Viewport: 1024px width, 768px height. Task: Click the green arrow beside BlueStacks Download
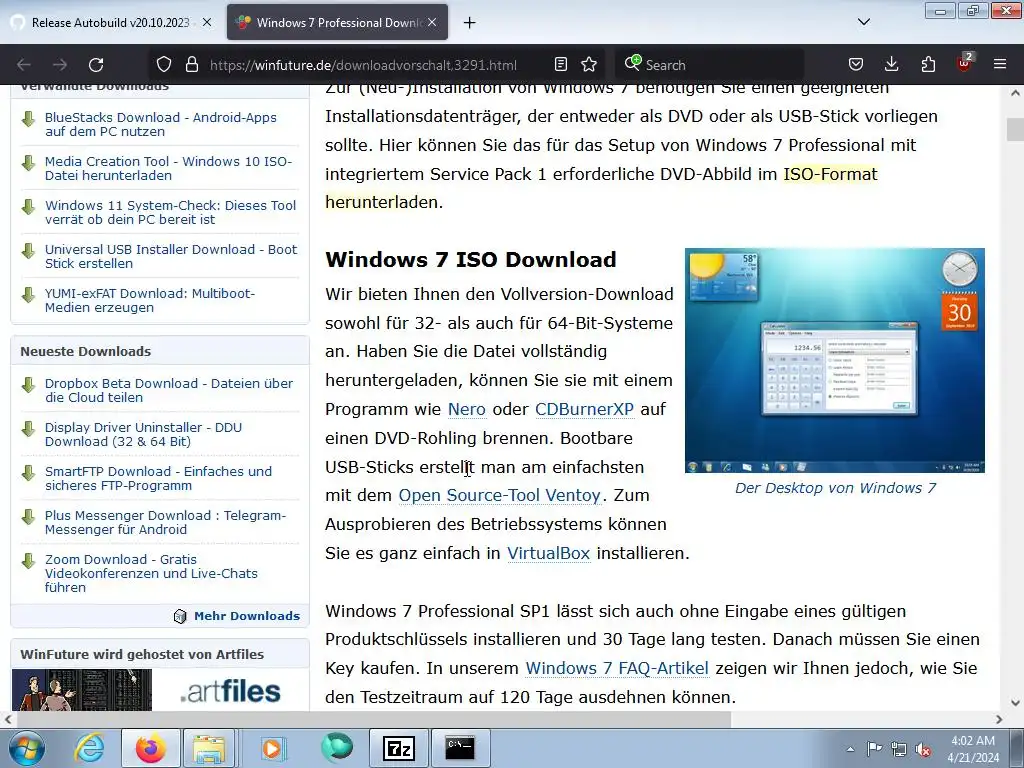28,119
